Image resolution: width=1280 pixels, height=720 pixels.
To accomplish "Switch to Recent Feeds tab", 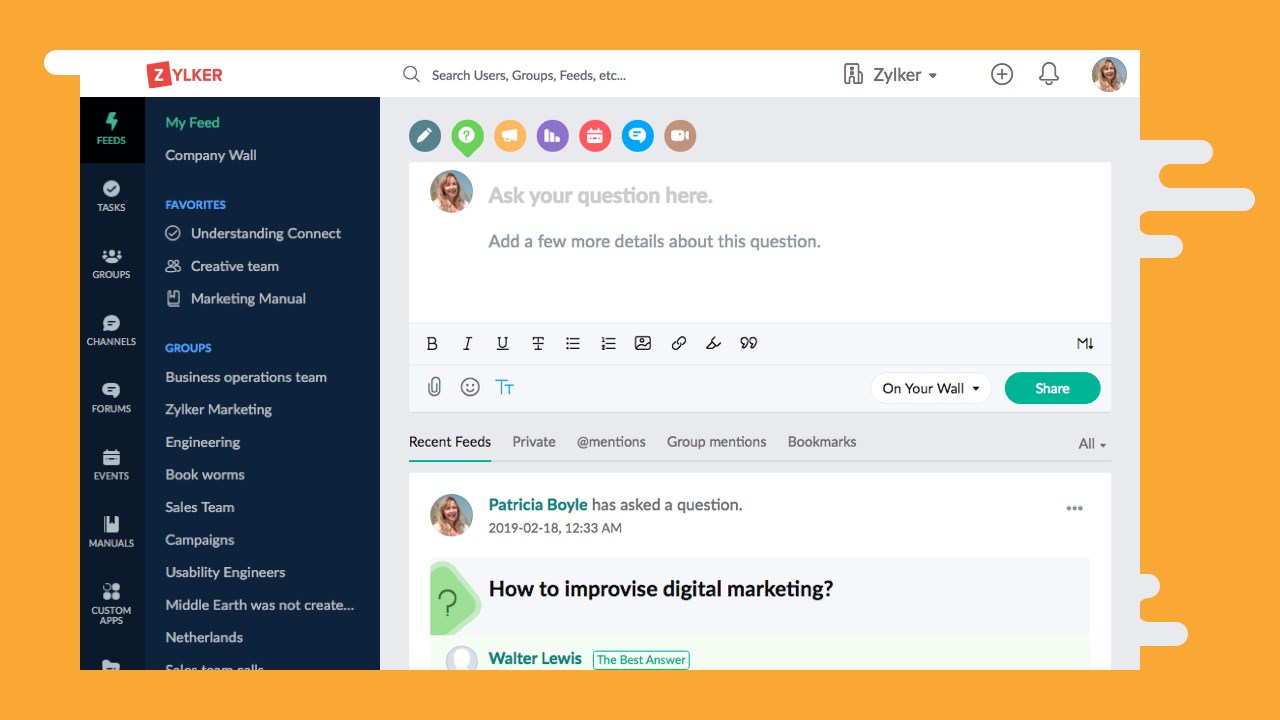I will pos(450,442).
